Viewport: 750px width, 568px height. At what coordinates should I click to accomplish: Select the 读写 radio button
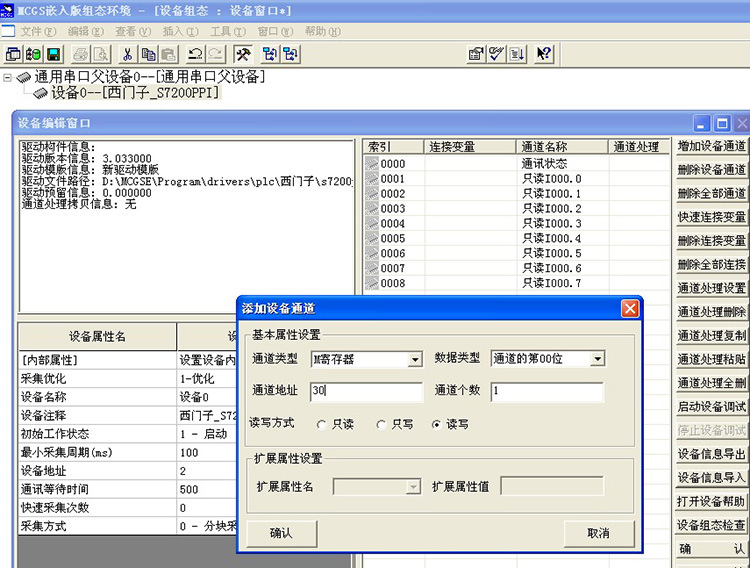coord(436,424)
